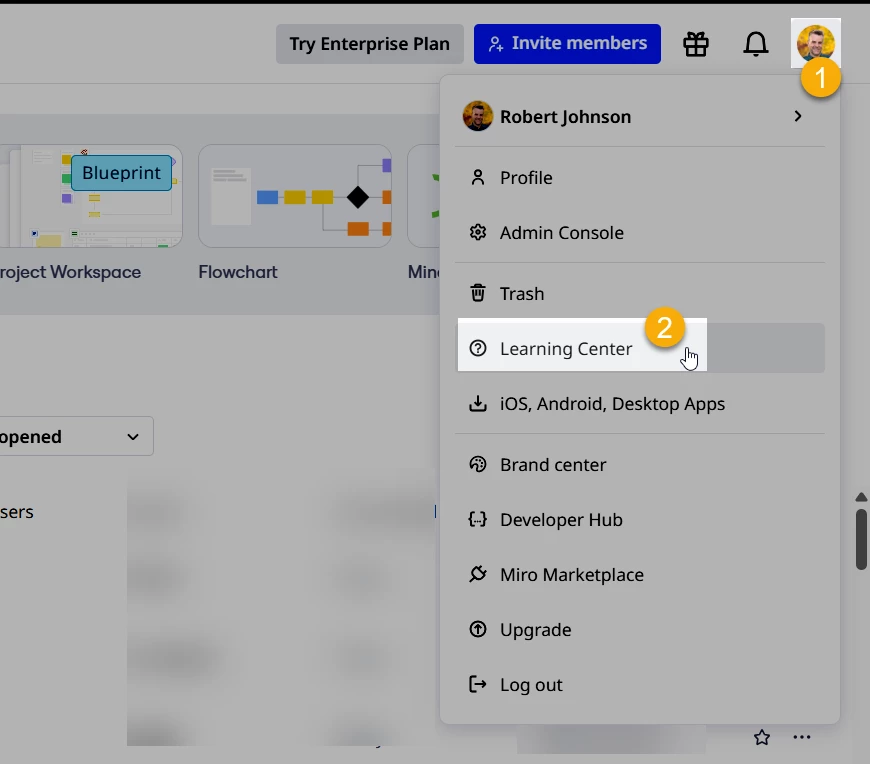Viewport: 870px width, 764px height.
Task: Click the Developer Hub braces icon
Action: (478, 519)
